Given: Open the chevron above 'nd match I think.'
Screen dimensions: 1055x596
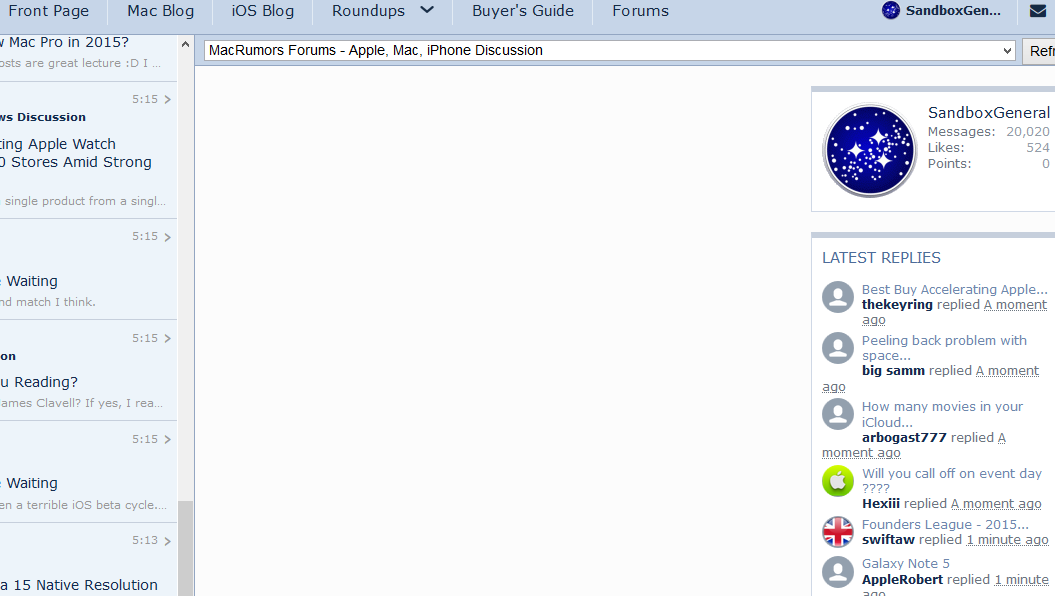Looking at the screenshot, I should pyautogui.click(x=168, y=237).
